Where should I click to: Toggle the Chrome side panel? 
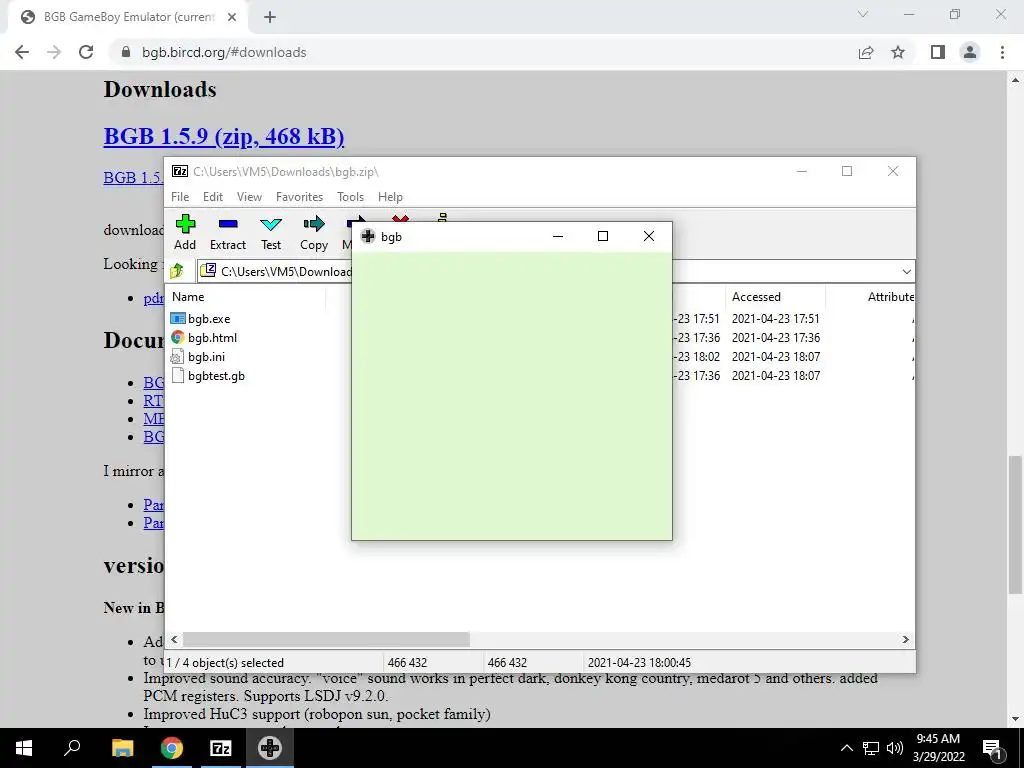[938, 52]
